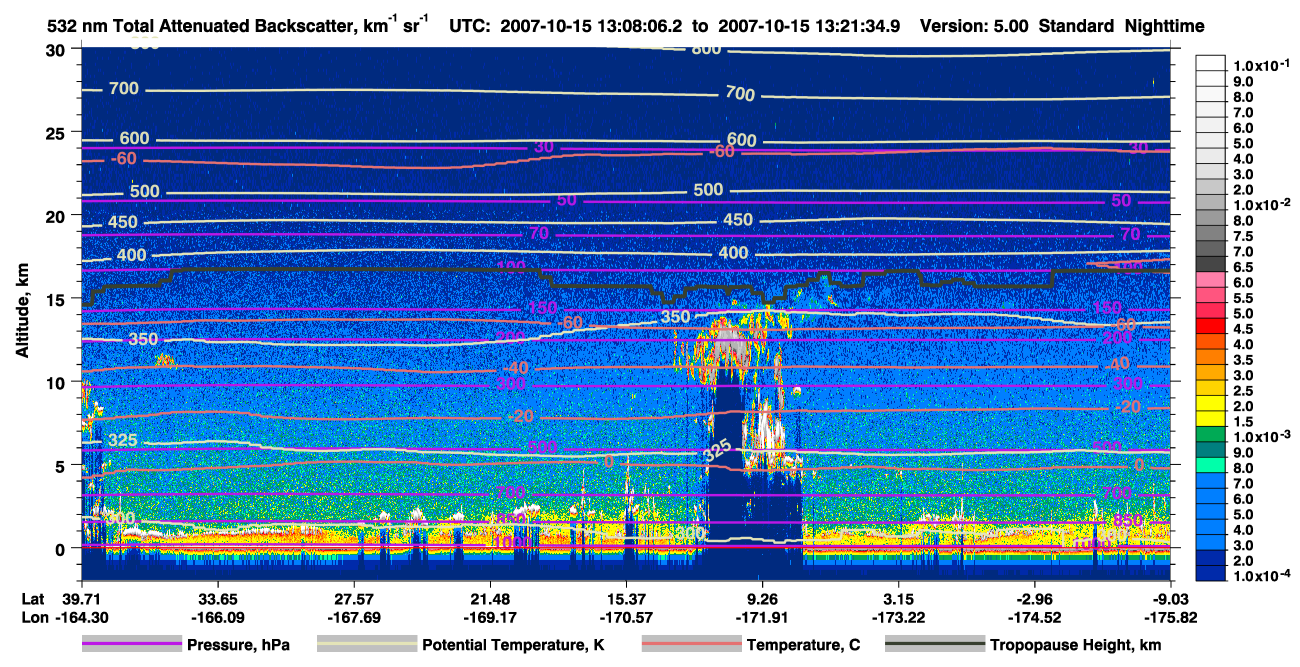This screenshot has width=1300, height=667.
Task: Click the altitude axis tick "10"
Action: click(57, 382)
